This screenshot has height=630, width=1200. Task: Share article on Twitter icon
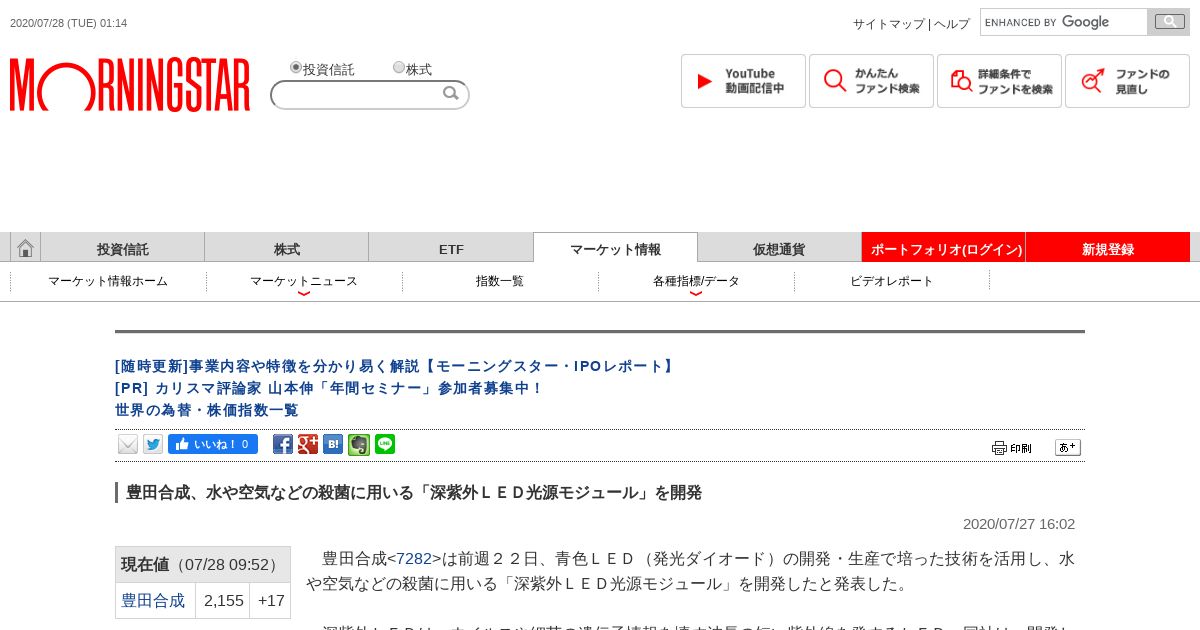click(153, 444)
